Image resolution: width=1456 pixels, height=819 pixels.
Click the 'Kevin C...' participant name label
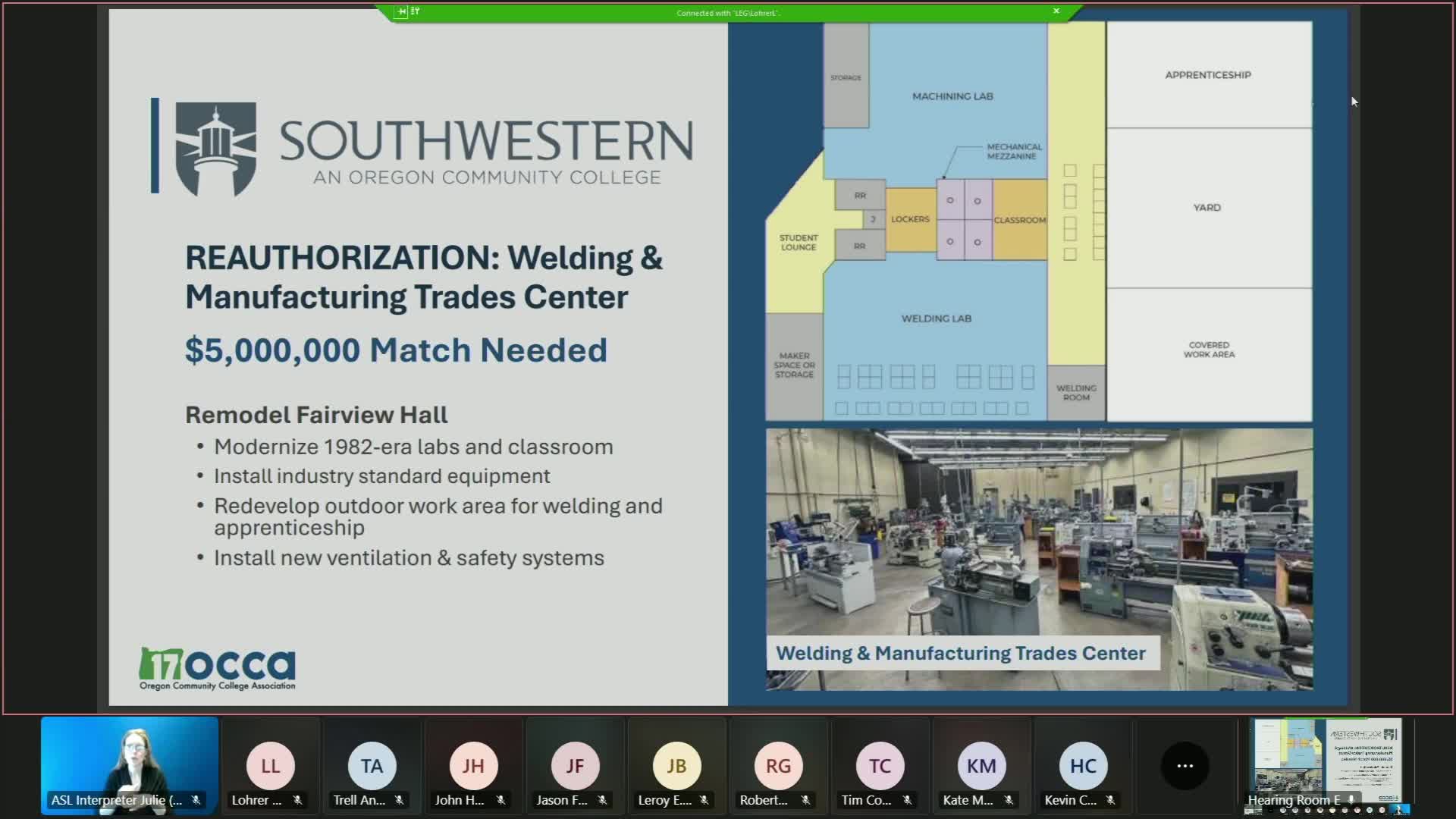(1071, 800)
